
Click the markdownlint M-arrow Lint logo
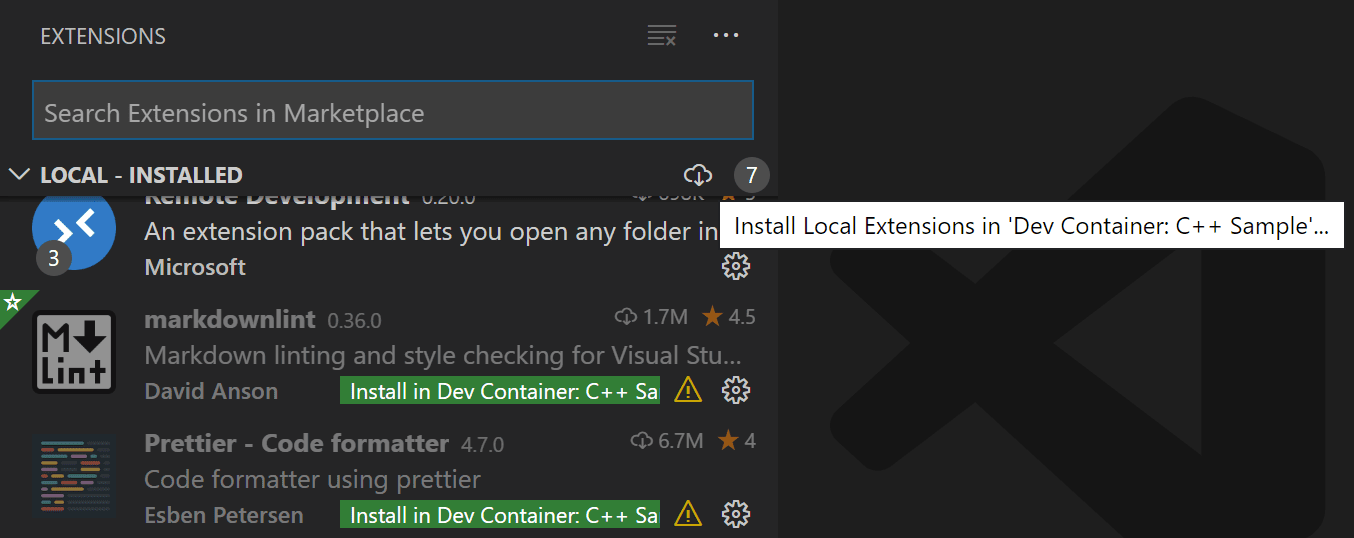coord(73,351)
